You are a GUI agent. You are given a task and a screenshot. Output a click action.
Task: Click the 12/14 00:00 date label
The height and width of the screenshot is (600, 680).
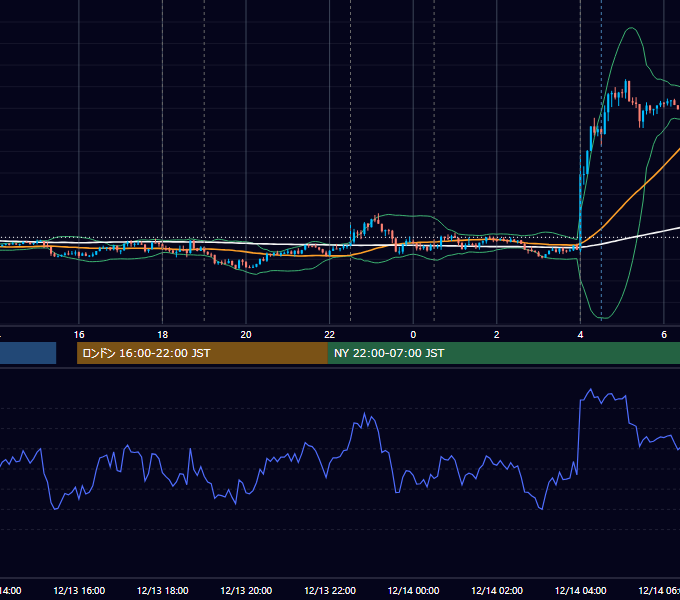pos(413,590)
